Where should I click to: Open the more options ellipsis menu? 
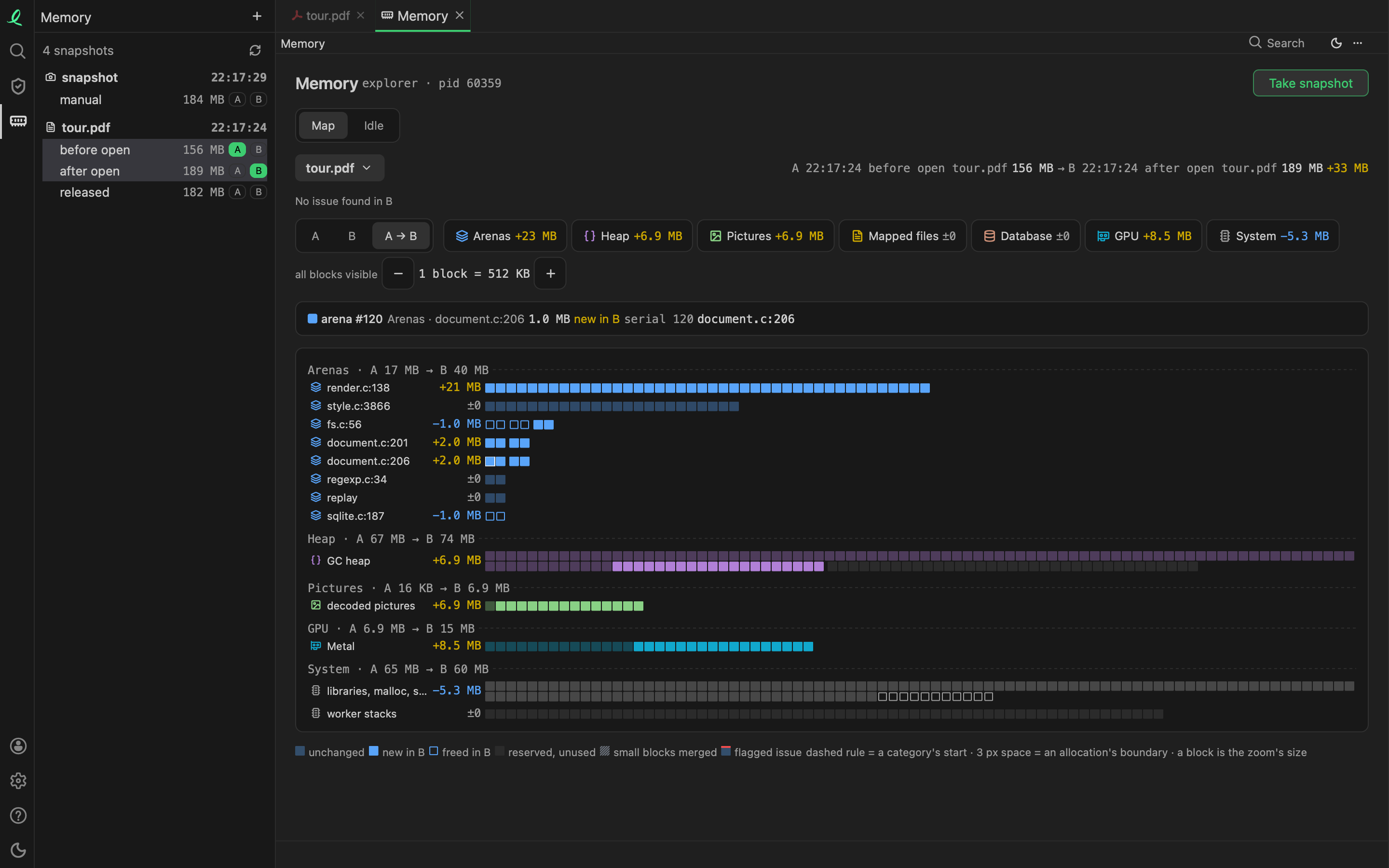(1358, 43)
